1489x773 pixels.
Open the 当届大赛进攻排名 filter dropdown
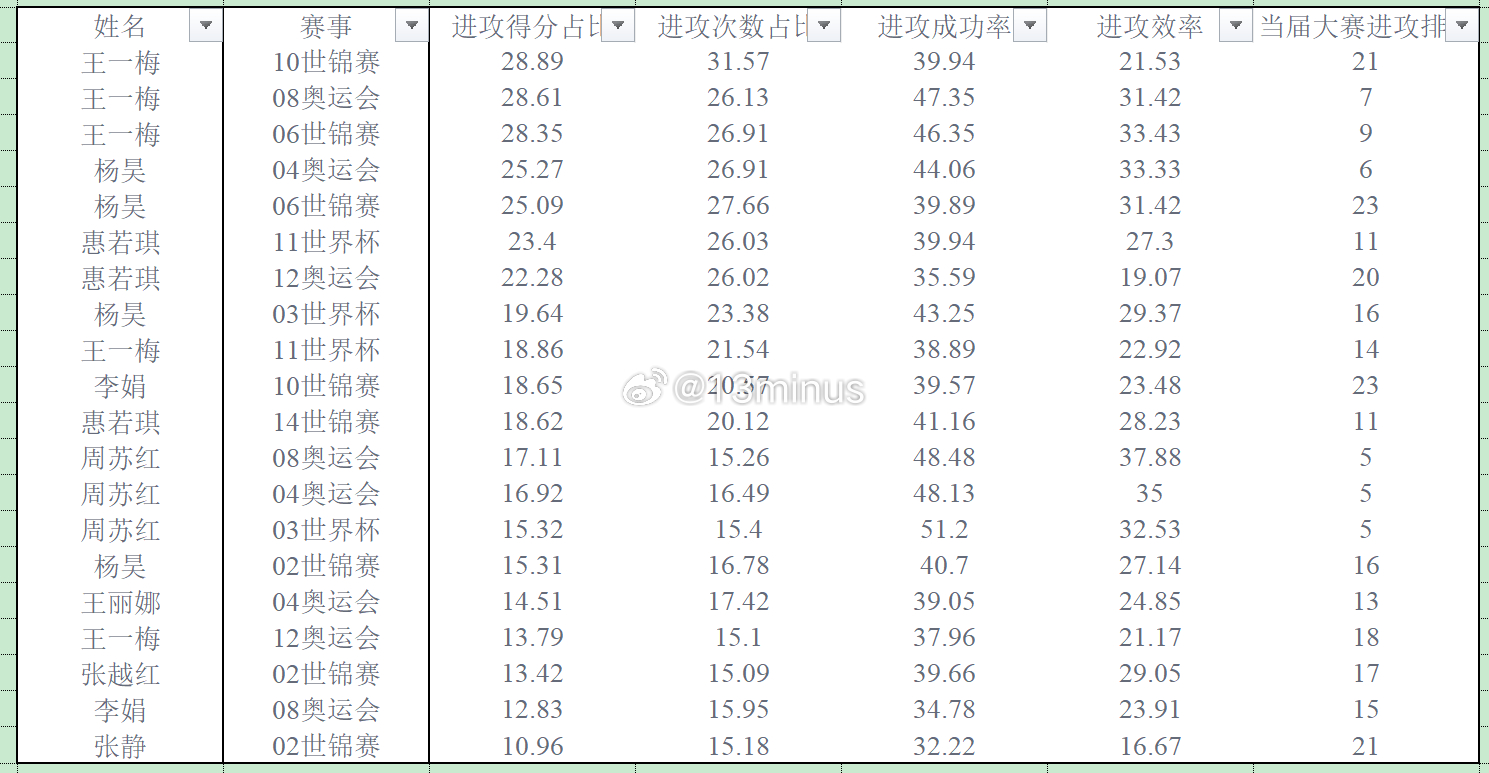(1462, 27)
